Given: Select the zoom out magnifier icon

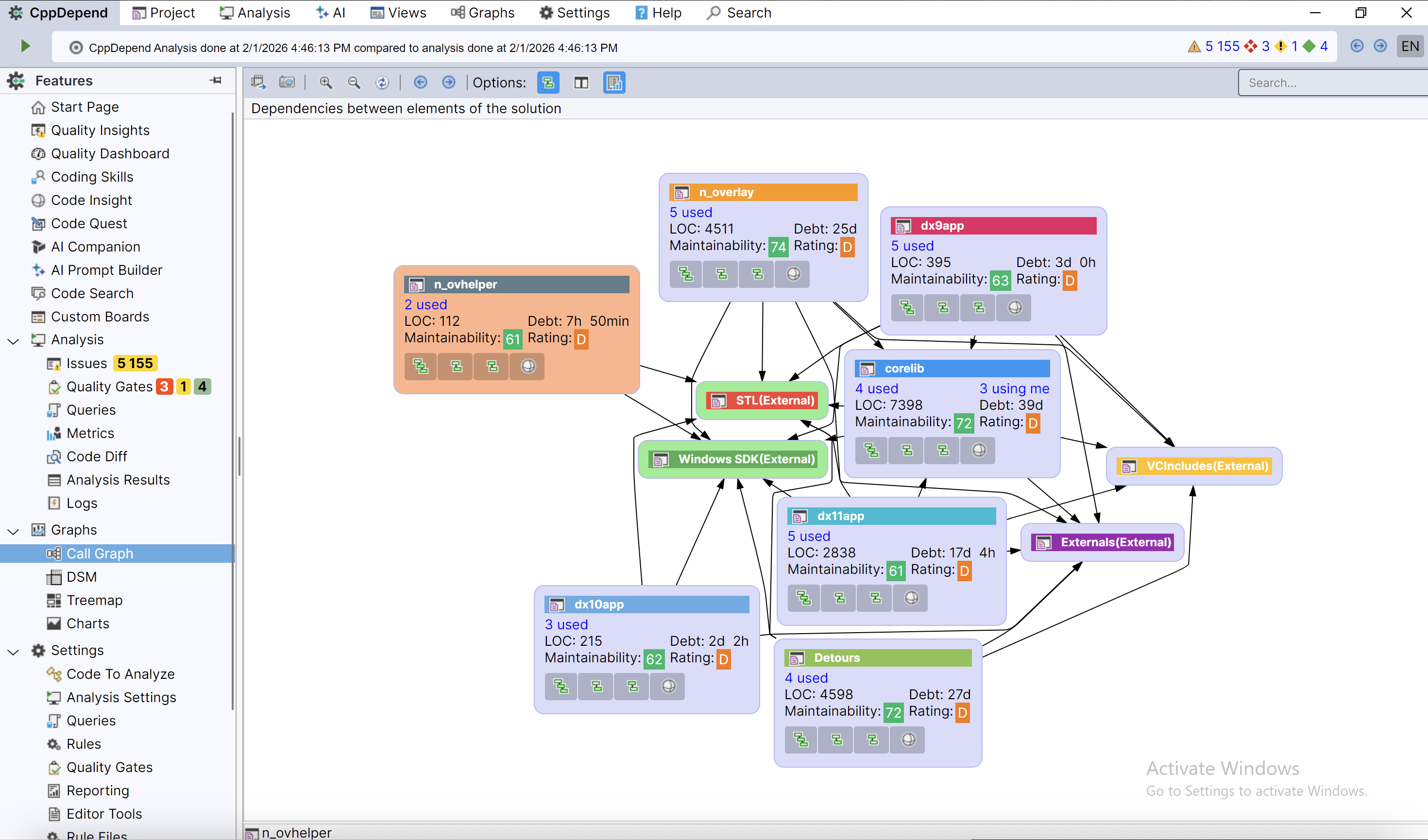Looking at the screenshot, I should [x=354, y=82].
